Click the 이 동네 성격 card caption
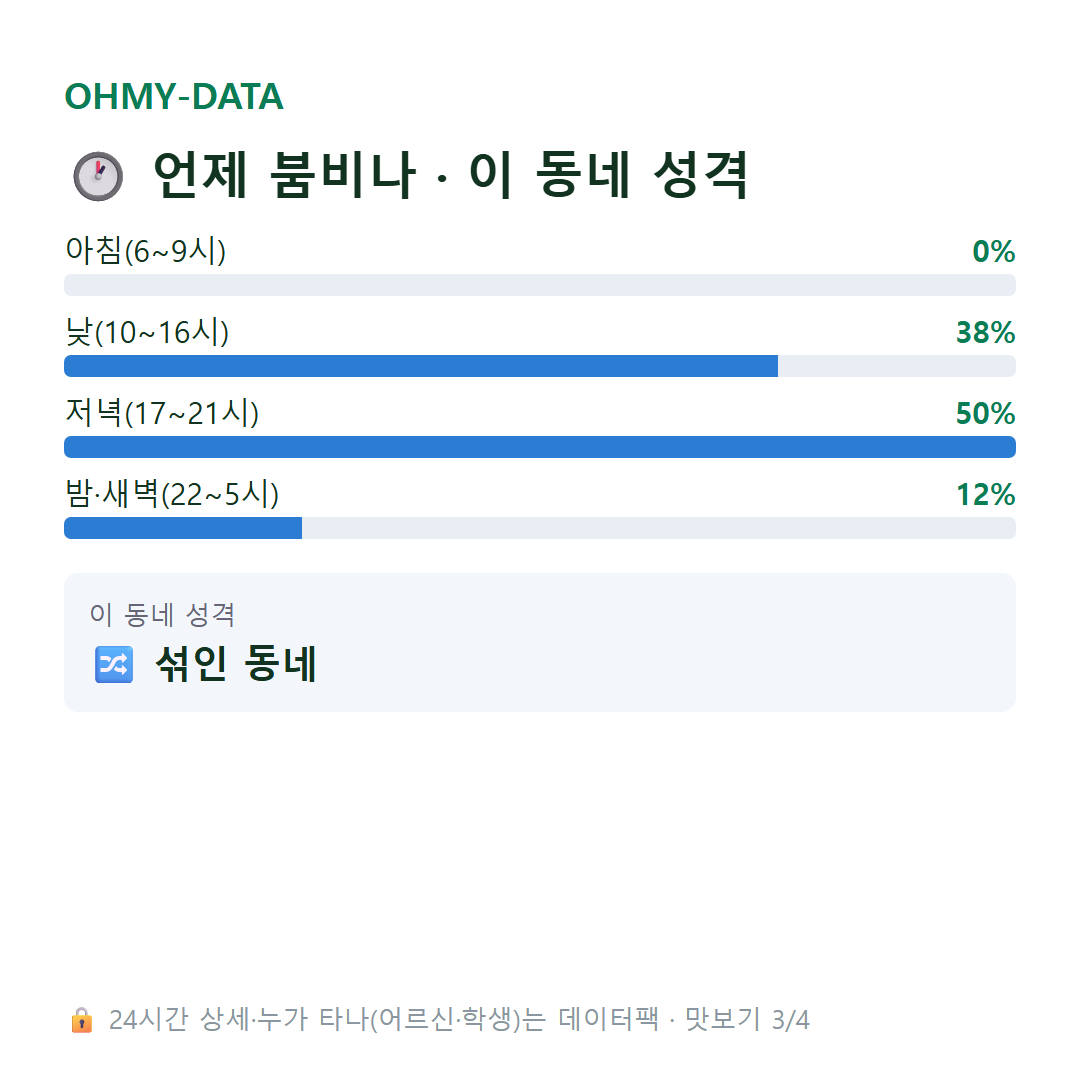 coord(163,614)
